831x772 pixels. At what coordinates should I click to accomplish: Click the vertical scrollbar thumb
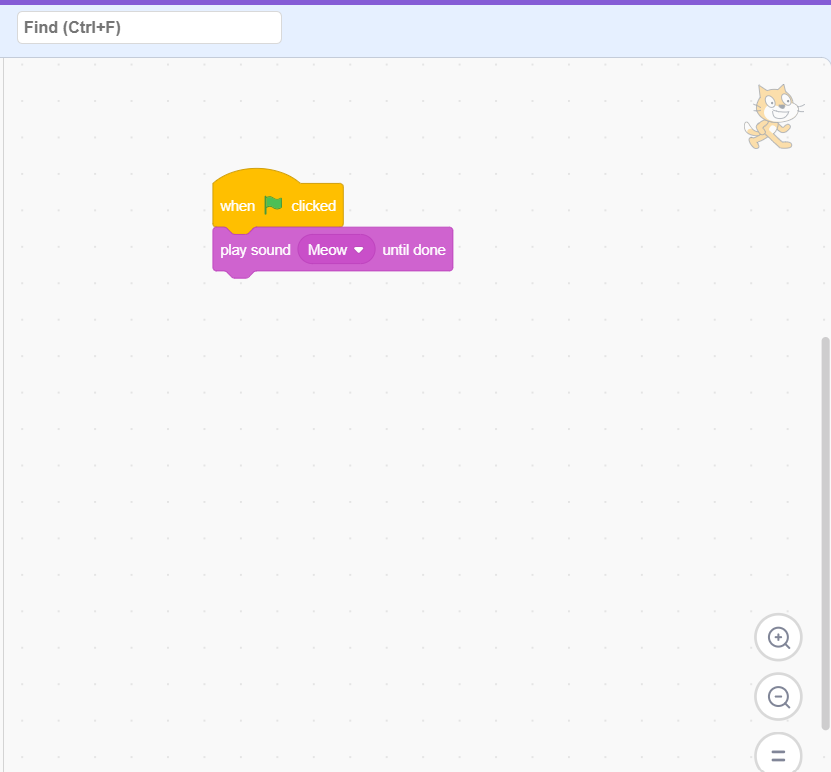pos(825,530)
